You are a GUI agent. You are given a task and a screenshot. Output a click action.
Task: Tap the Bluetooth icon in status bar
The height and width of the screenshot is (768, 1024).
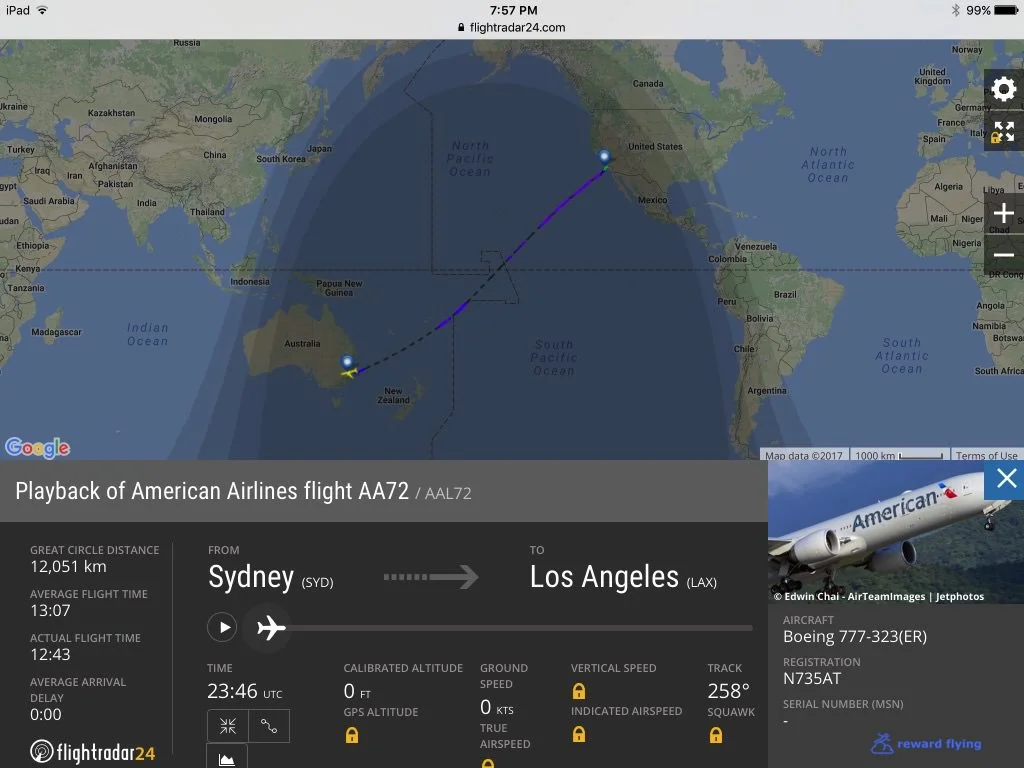(955, 10)
